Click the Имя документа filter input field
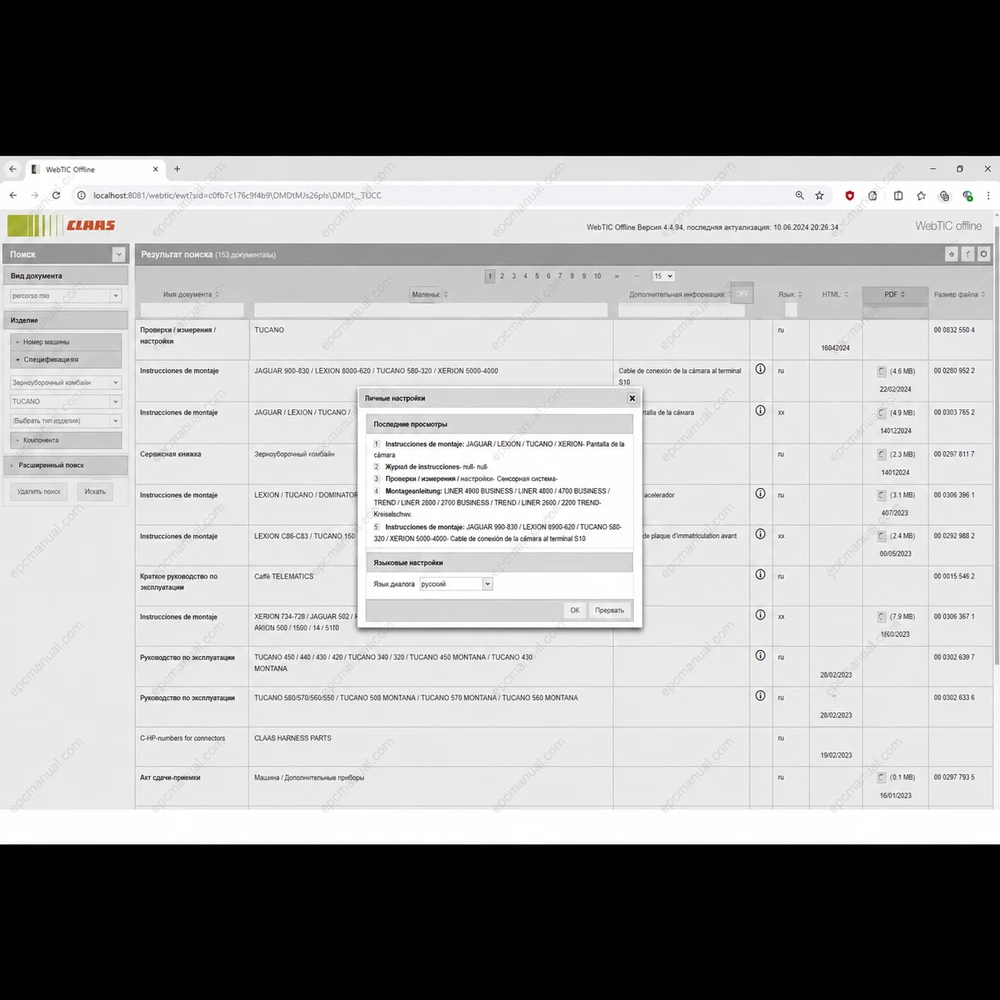1000x1000 pixels. point(192,310)
